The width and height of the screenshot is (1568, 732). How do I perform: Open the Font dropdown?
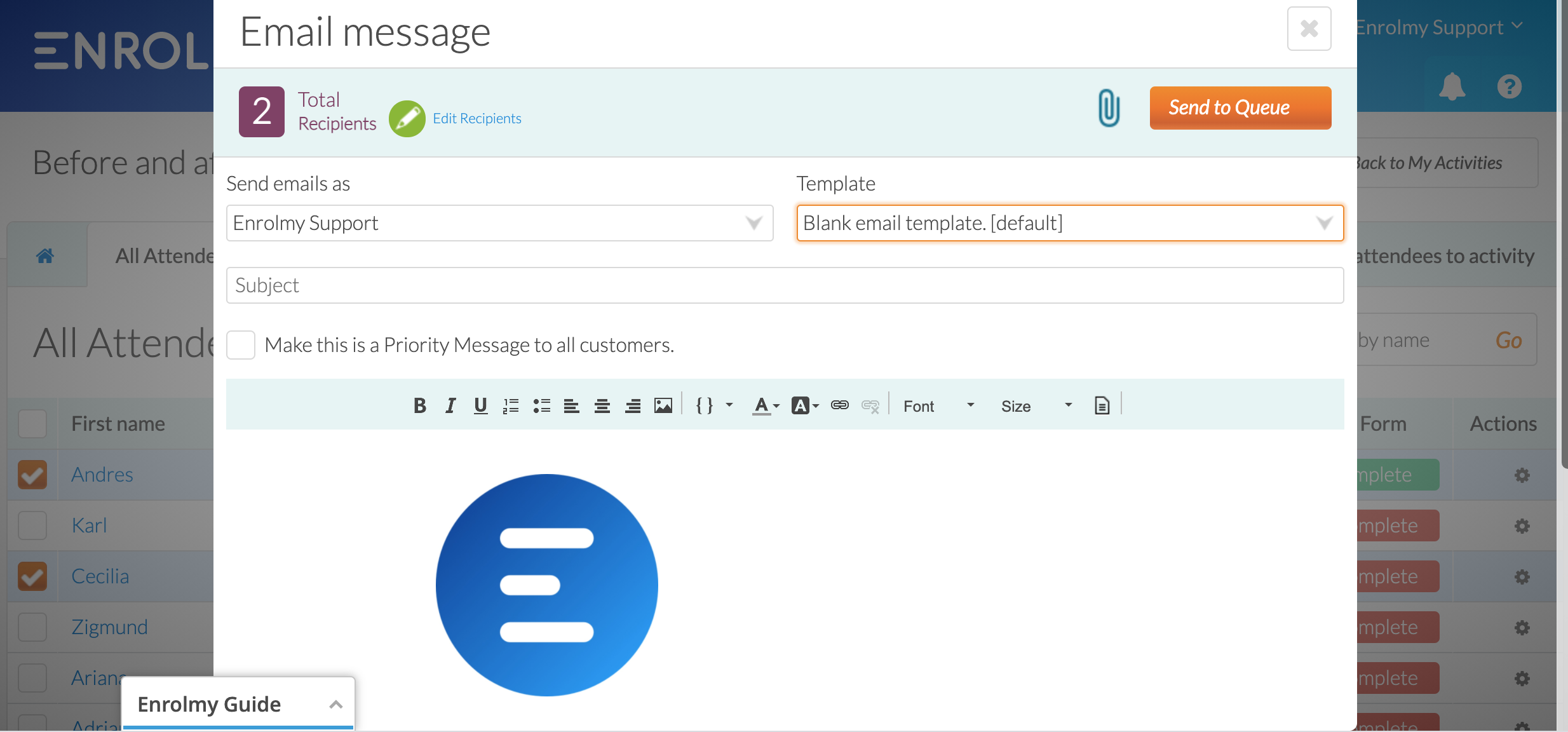pyautogui.click(x=938, y=406)
